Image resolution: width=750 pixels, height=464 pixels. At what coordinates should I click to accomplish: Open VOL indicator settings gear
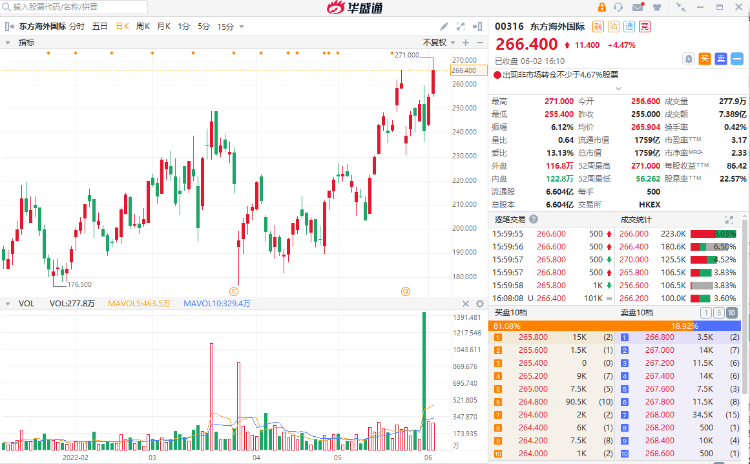[480, 304]
